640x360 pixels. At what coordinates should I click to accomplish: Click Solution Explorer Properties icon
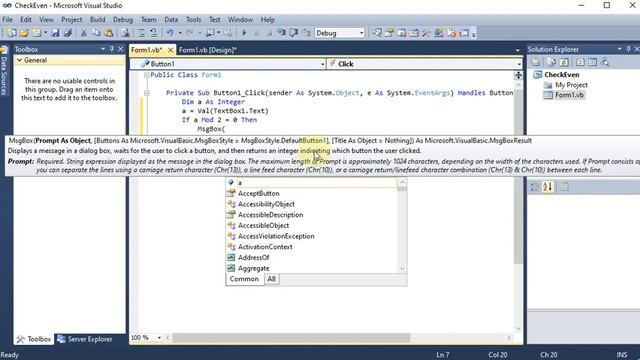[536, 62]
